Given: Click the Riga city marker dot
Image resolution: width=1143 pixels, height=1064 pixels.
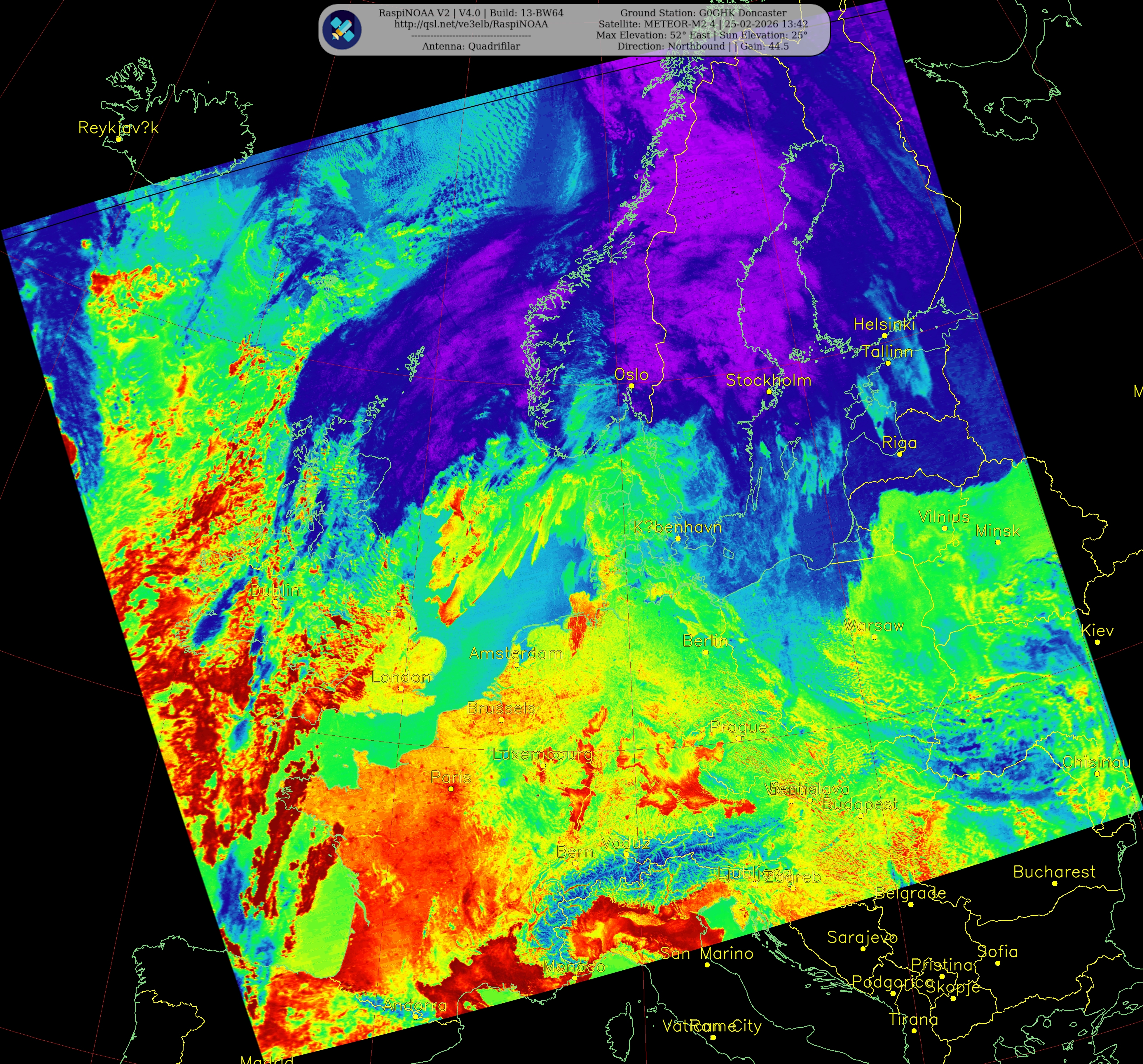Looking at the screenshot, I should click(900, 454).
